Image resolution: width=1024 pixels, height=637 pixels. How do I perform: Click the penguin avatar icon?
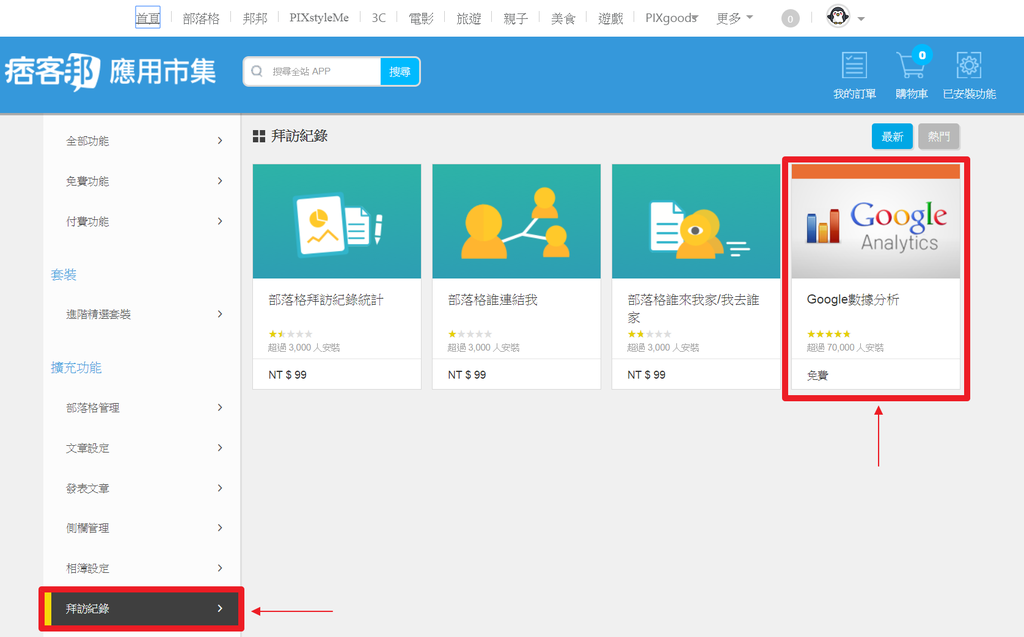pyautogui.click(x=836, y=17)
